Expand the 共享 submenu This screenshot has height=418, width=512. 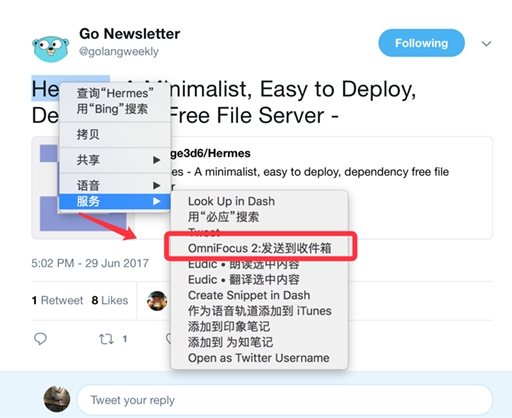115,160
